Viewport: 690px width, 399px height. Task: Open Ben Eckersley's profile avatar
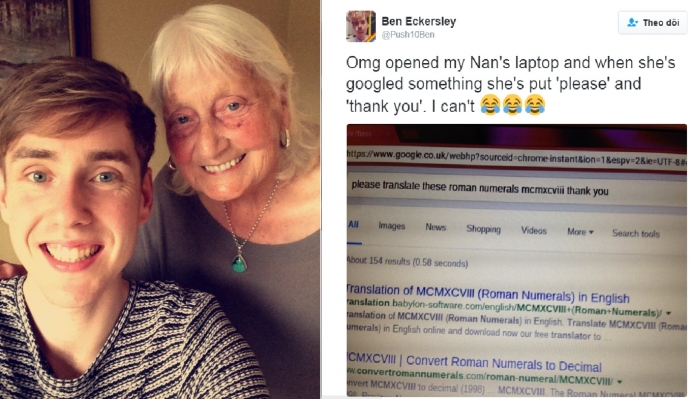coord(361,26)
